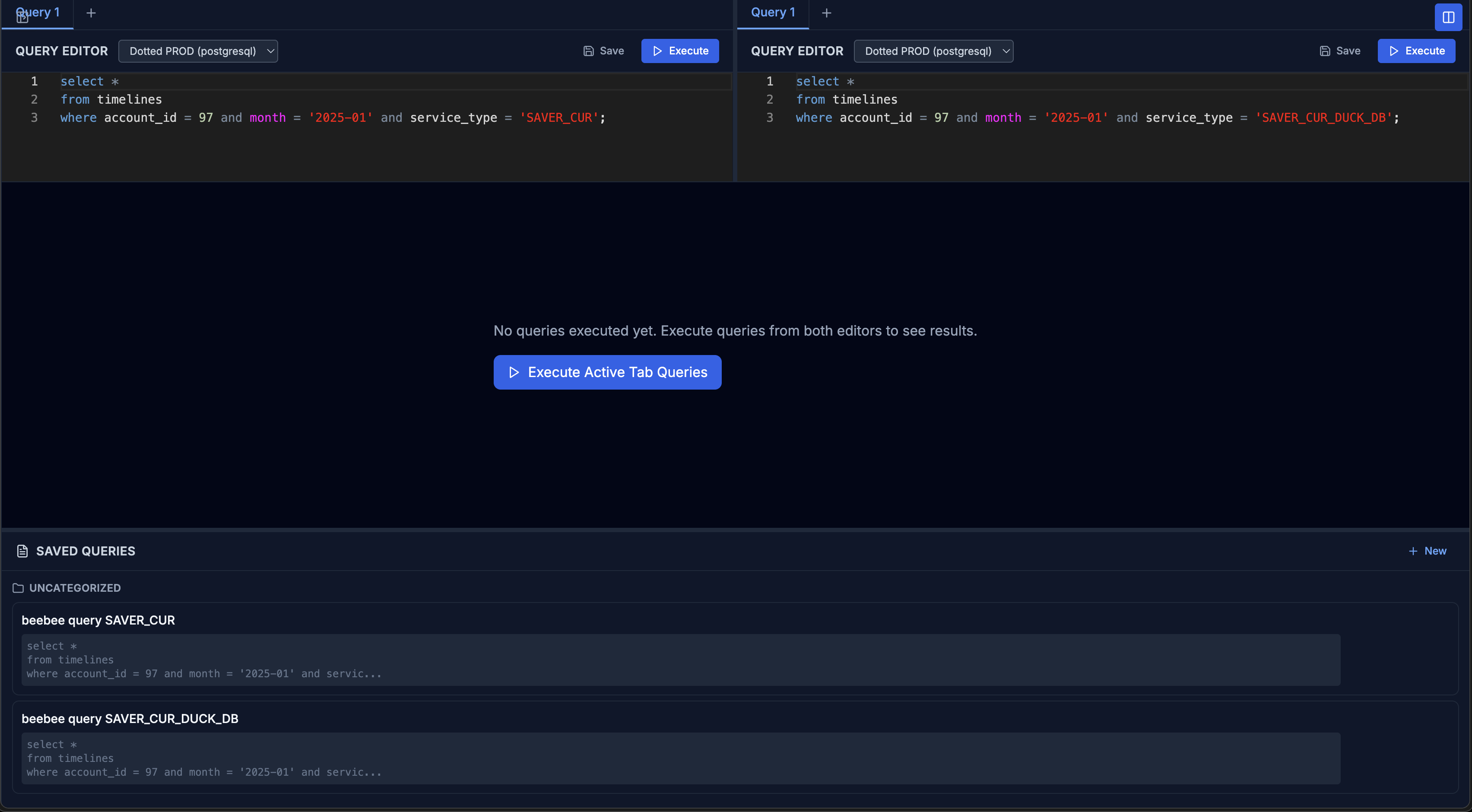Viewport: 1472px width, 812px height.
Task: Click small panel icon over left Query 1 tab
Action: [x=22, y=17]
